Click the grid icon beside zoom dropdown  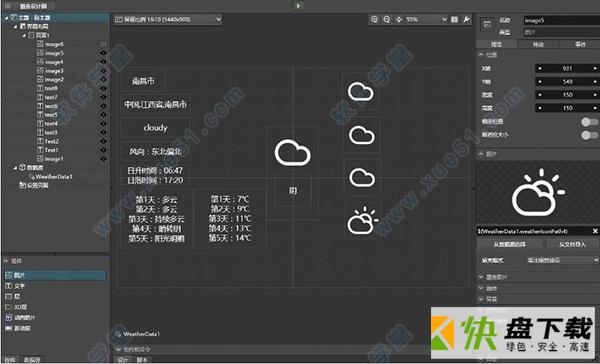coord(454,19)
